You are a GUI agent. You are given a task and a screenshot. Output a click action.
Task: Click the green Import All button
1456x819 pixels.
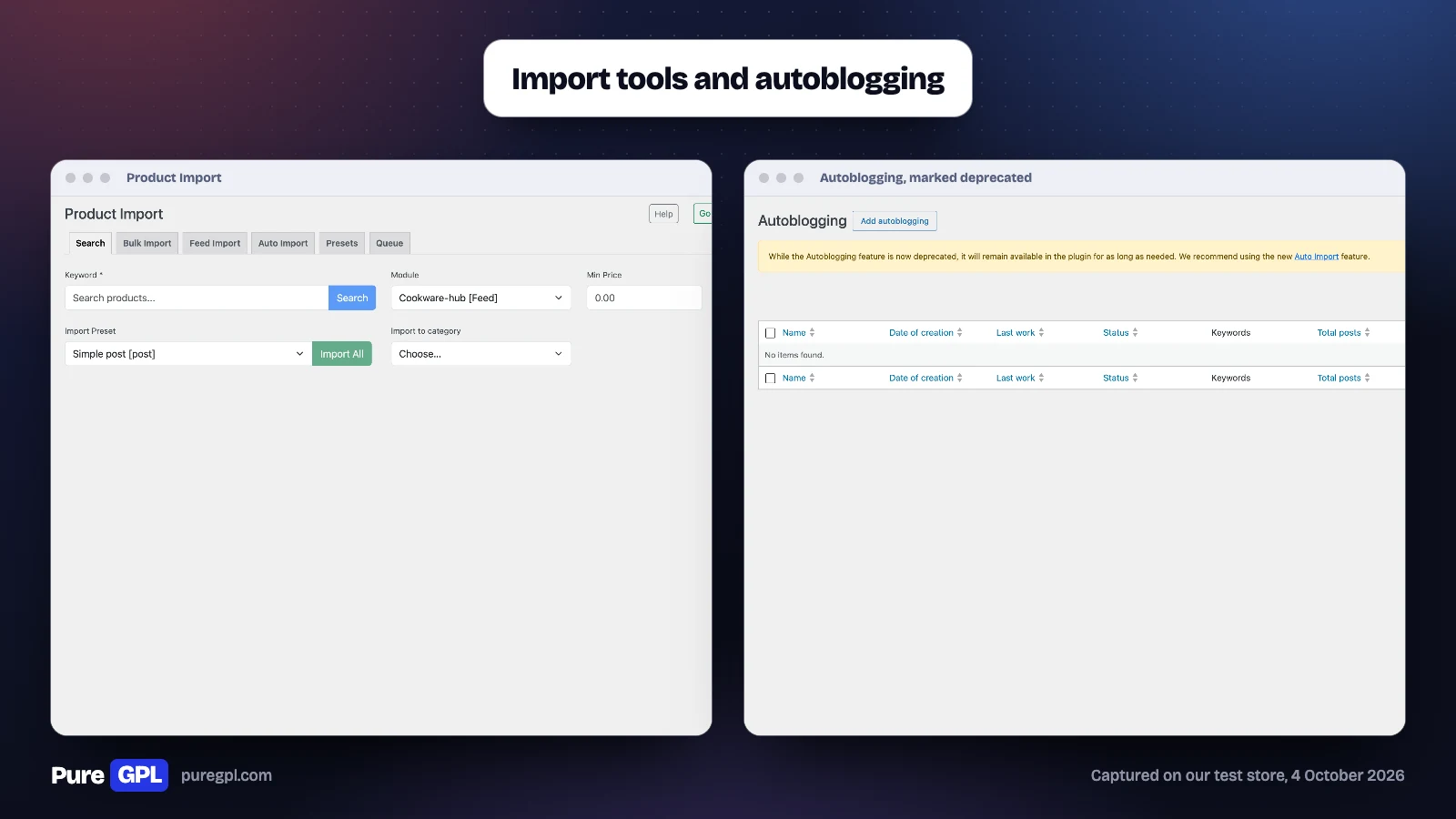coord(342,354)
